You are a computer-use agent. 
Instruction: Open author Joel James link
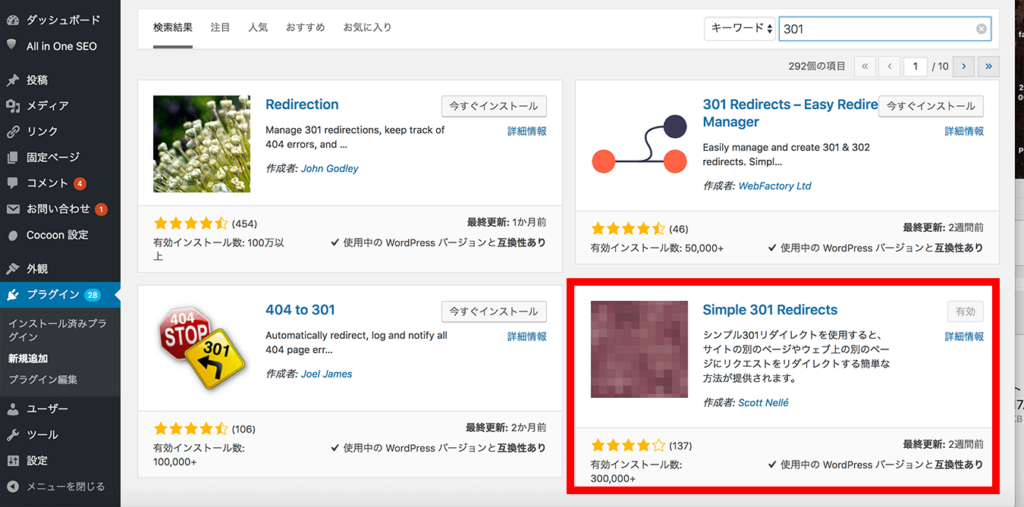tap(327, 374)
